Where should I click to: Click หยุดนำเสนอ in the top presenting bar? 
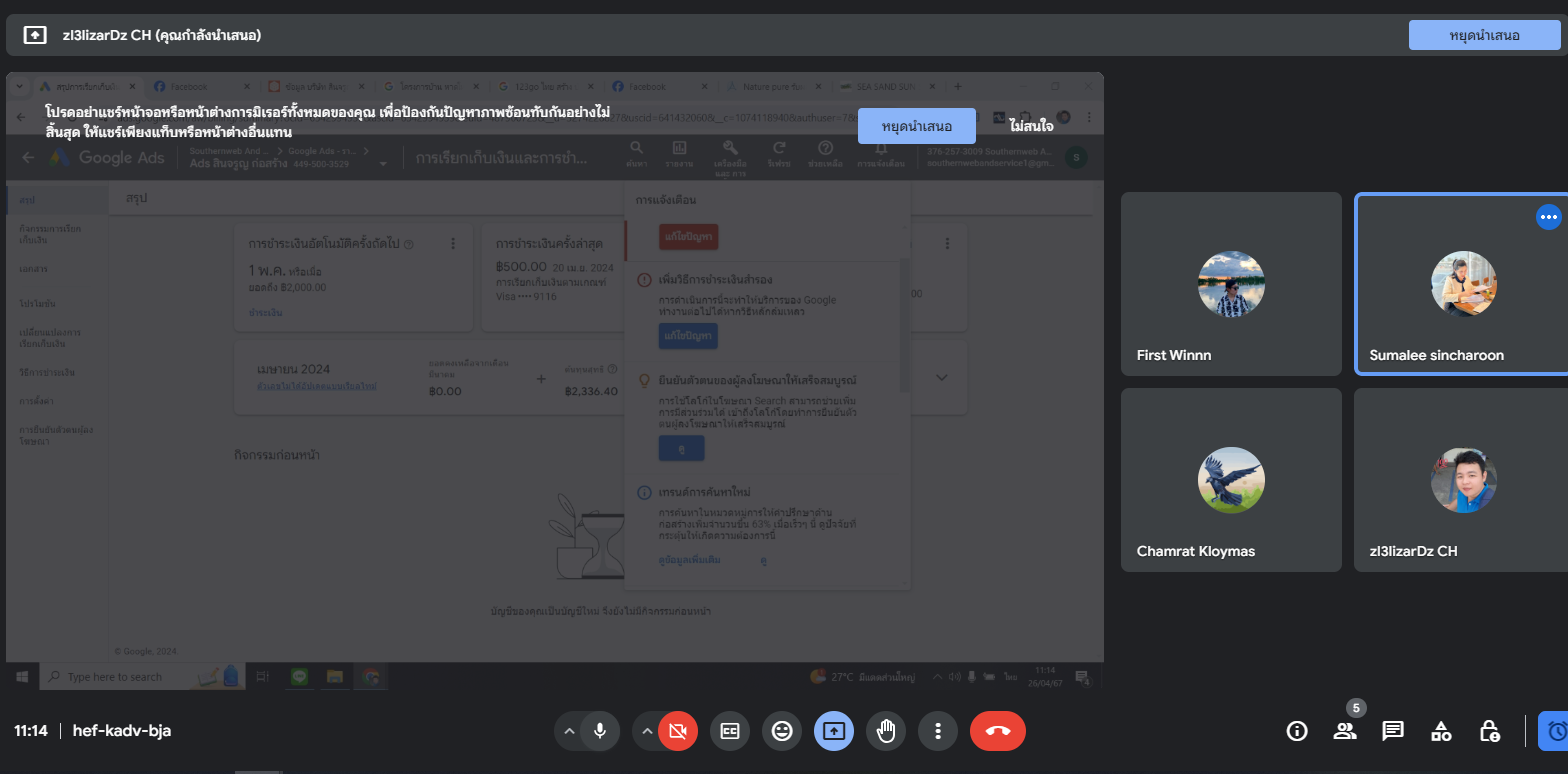coord(1484,35)
